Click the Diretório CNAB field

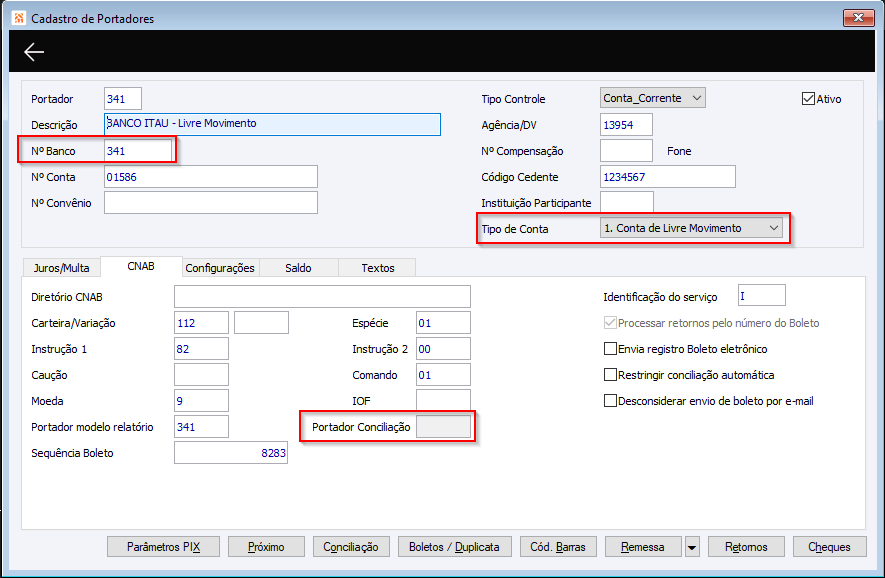coord(322,296)
